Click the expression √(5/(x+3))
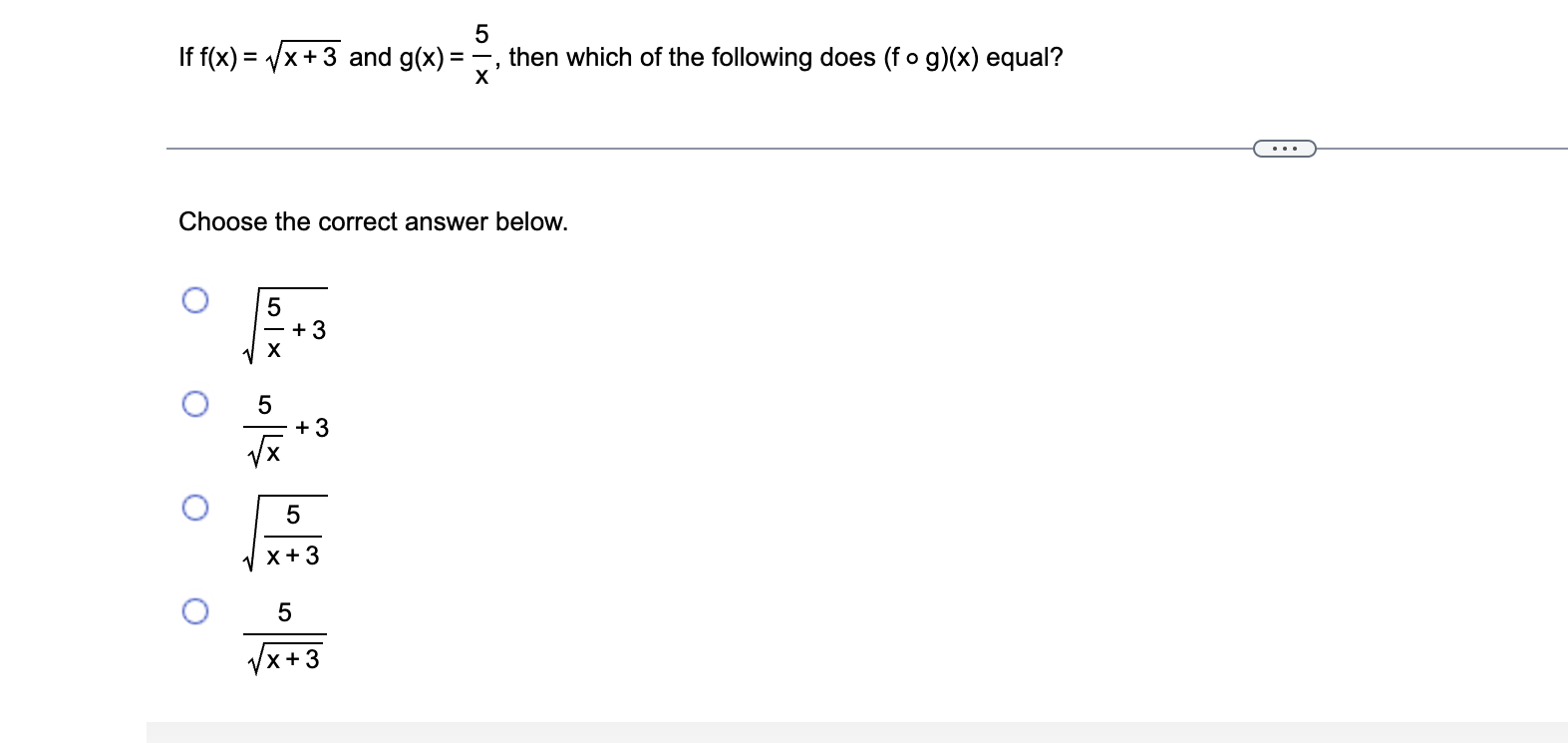 pos(289,536)
